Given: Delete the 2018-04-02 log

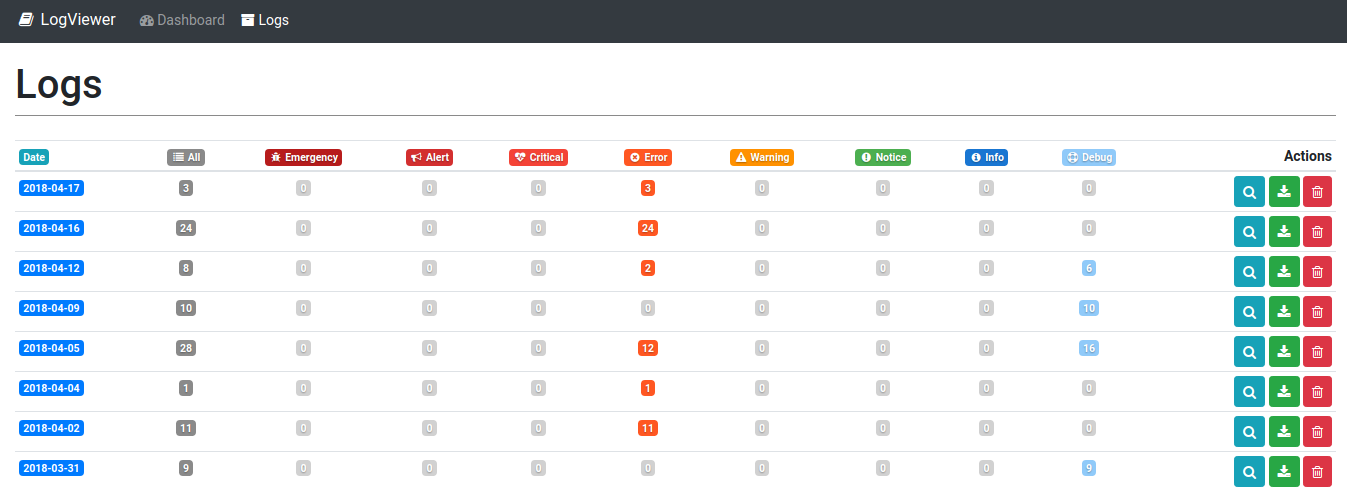Looking at the screenshot, I should point(1318,432).
